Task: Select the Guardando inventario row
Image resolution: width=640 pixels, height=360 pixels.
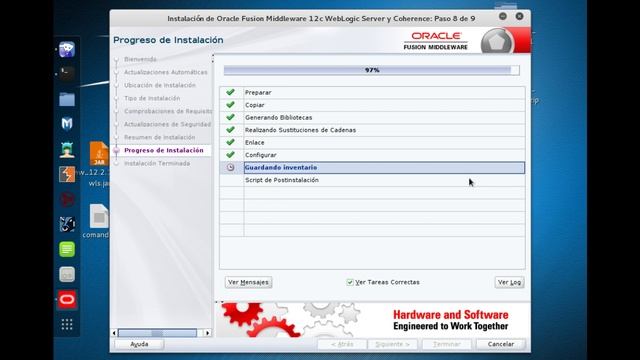Action: (384, 167)
